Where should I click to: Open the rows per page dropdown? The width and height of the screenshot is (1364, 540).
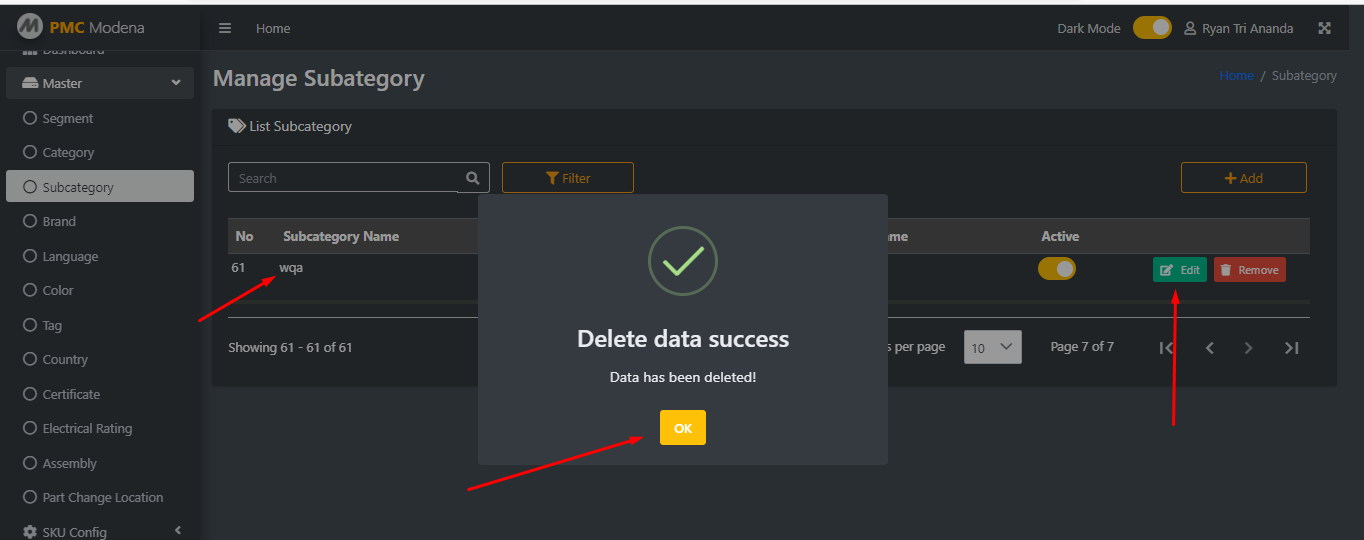coord(993,347)
